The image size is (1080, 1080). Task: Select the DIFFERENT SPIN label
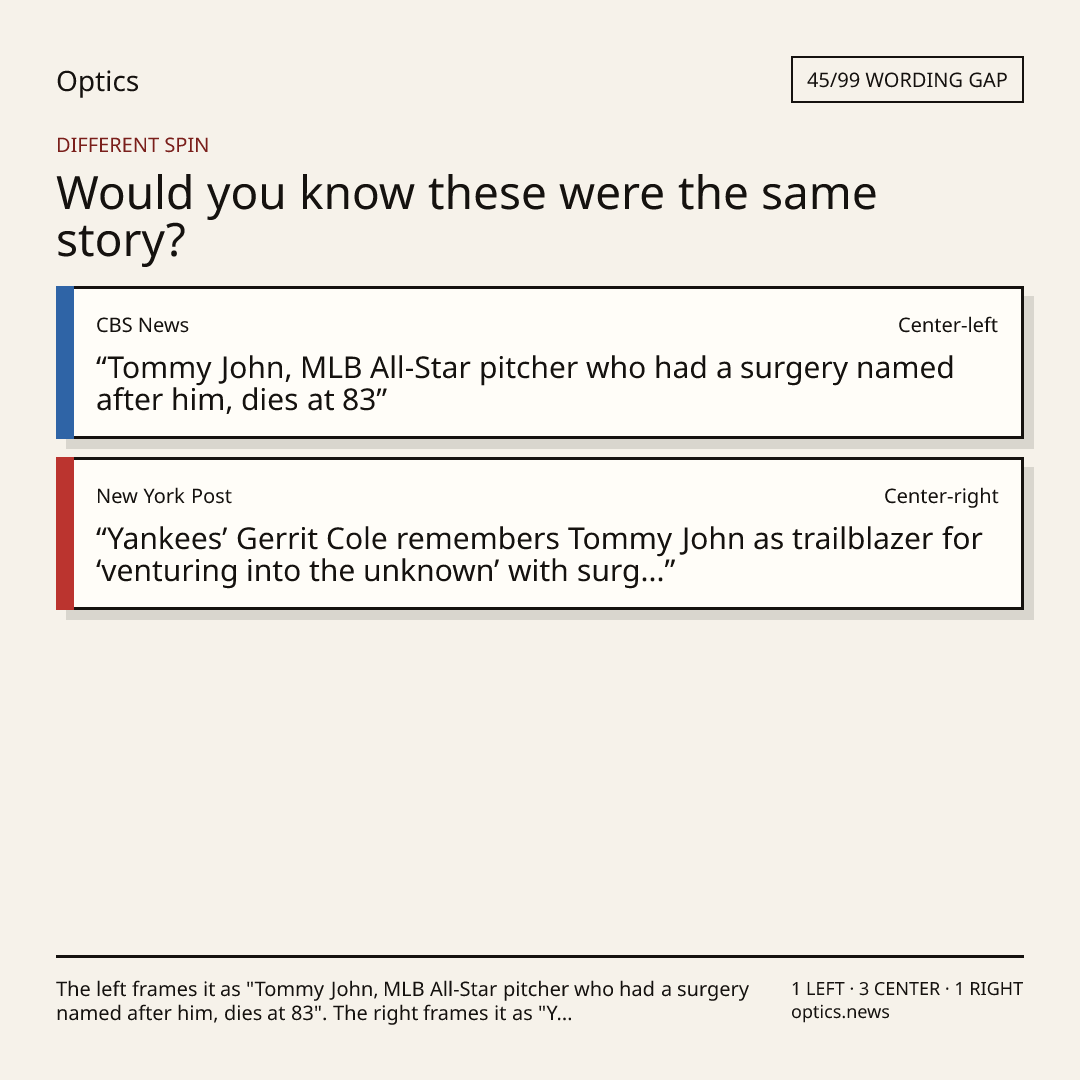click(132, 145)
